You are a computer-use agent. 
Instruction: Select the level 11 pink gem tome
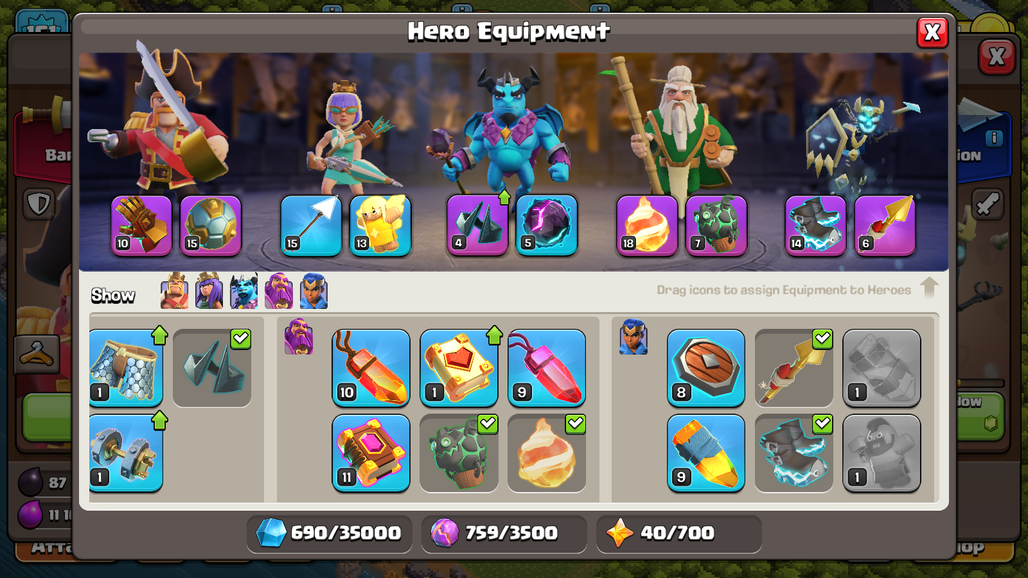371,453
